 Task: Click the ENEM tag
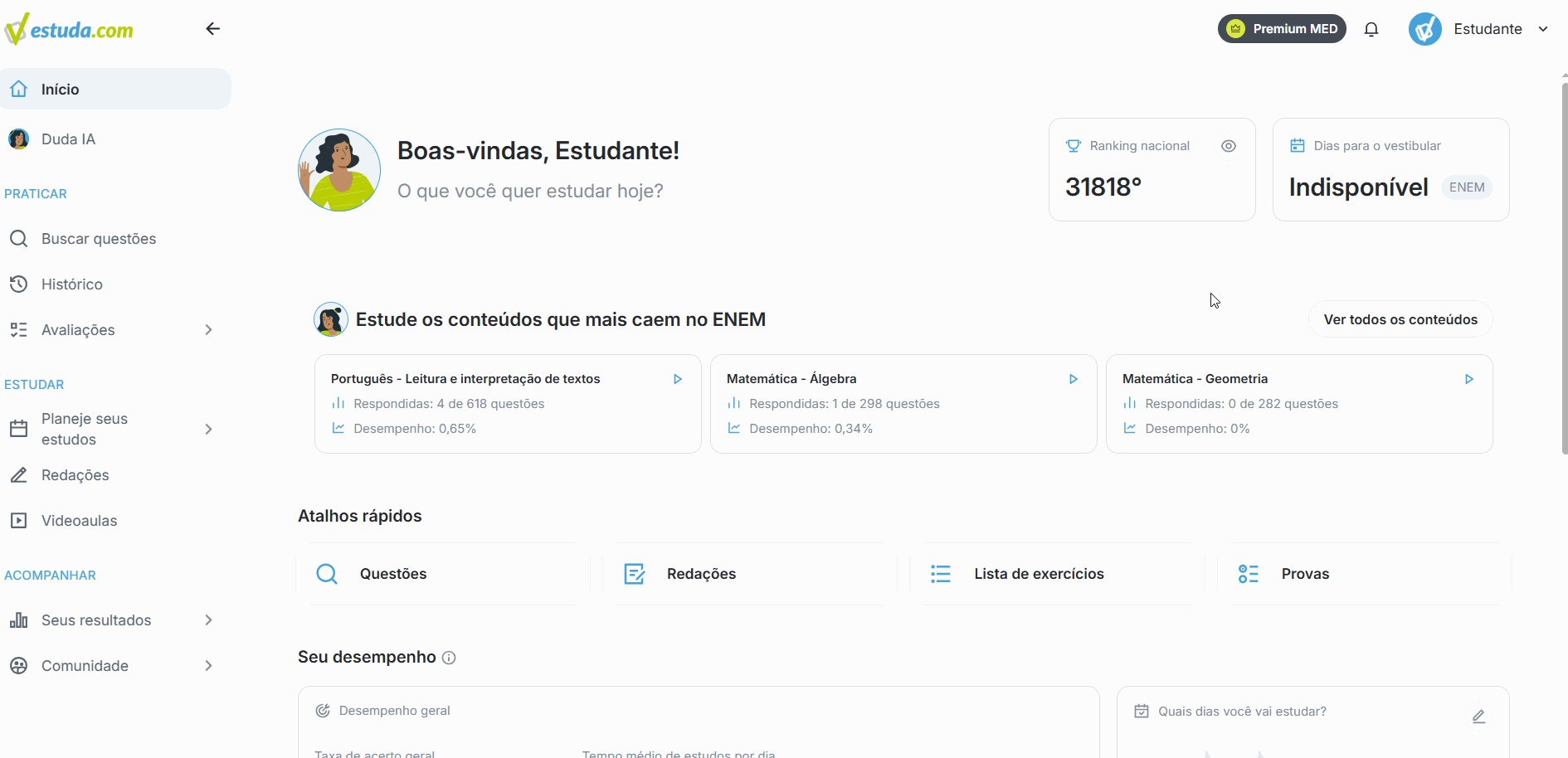(1467, 187)
